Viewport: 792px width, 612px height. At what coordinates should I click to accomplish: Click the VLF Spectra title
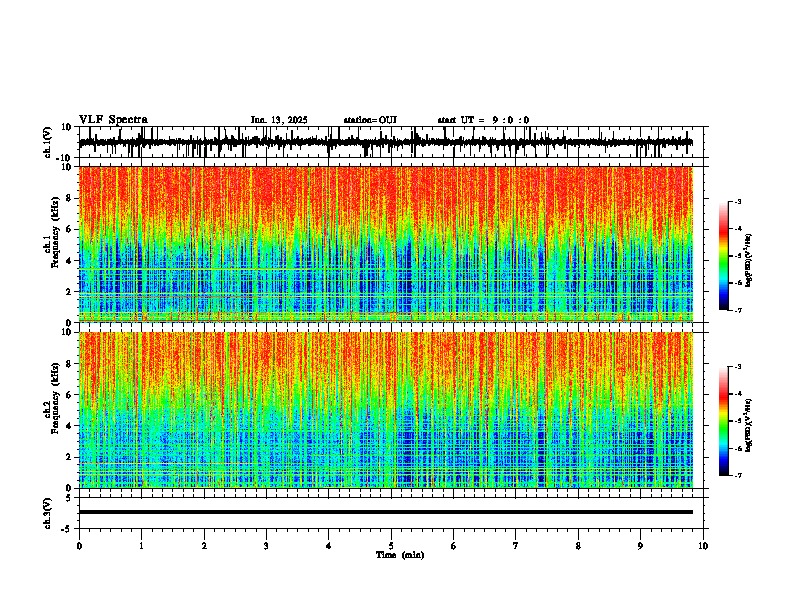(113, 120)
